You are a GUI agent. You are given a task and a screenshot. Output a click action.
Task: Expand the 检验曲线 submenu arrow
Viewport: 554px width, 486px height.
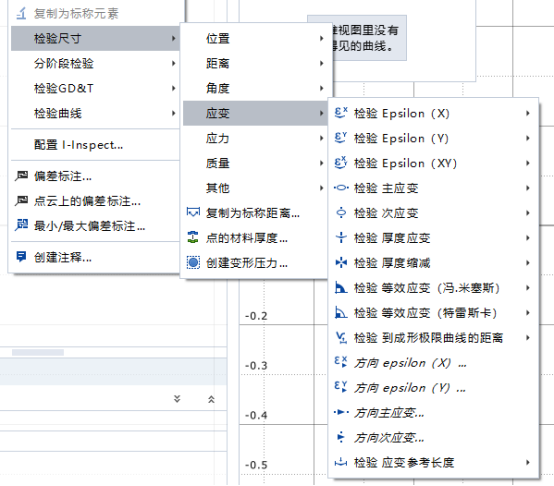tap(173, 113)
